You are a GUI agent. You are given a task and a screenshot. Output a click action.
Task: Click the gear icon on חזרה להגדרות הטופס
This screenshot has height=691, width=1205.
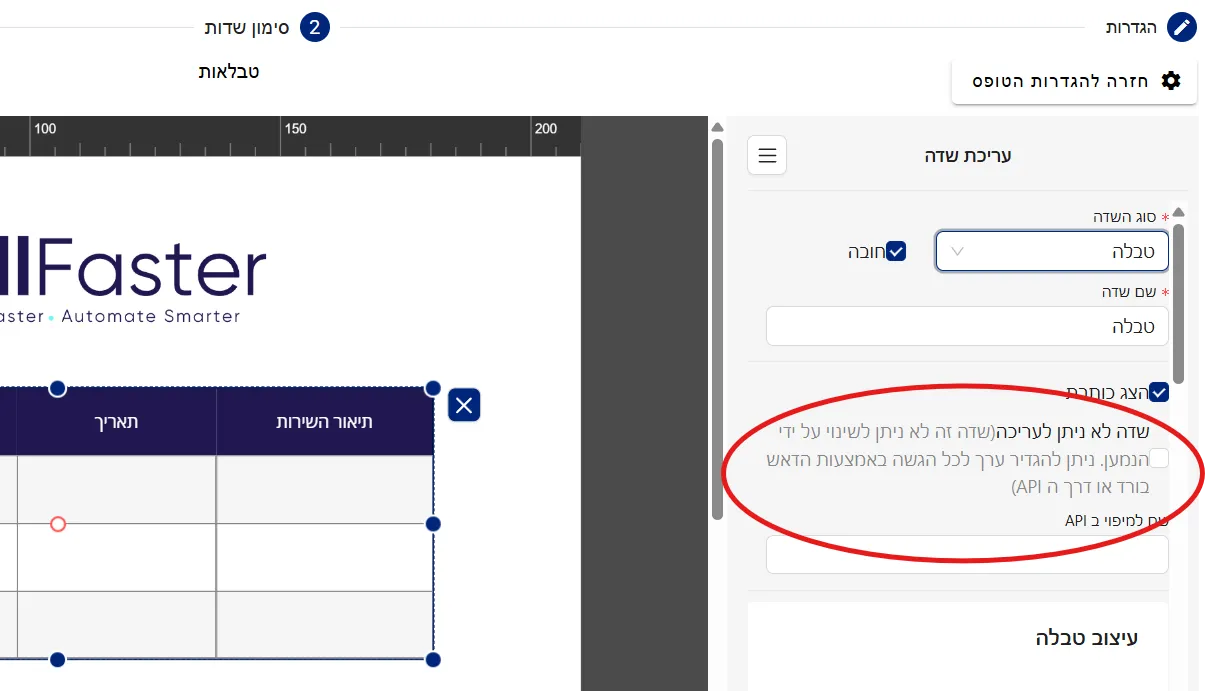coord(1170,81)
